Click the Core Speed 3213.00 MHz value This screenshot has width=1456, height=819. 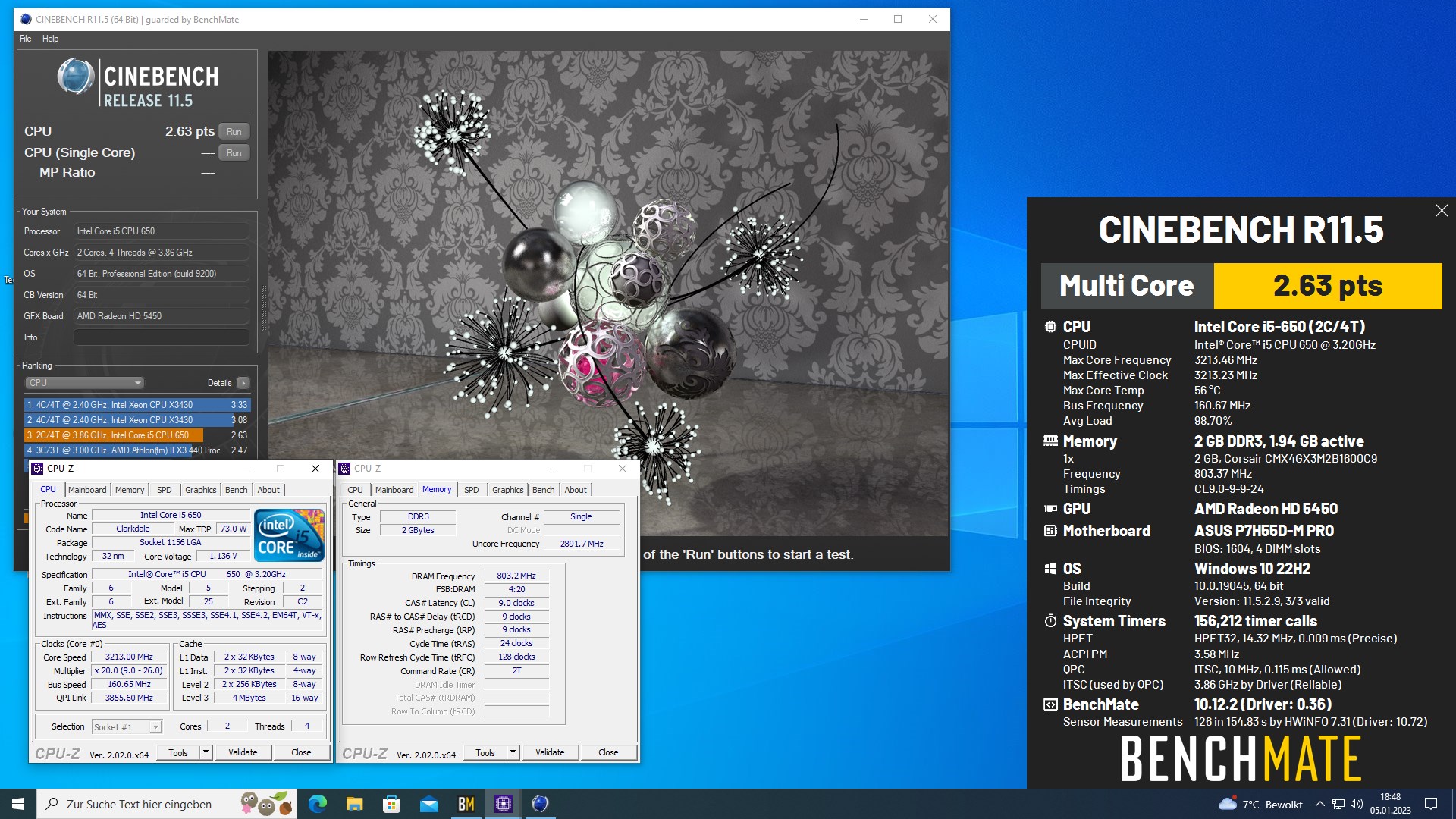click(x=129, y=657)
